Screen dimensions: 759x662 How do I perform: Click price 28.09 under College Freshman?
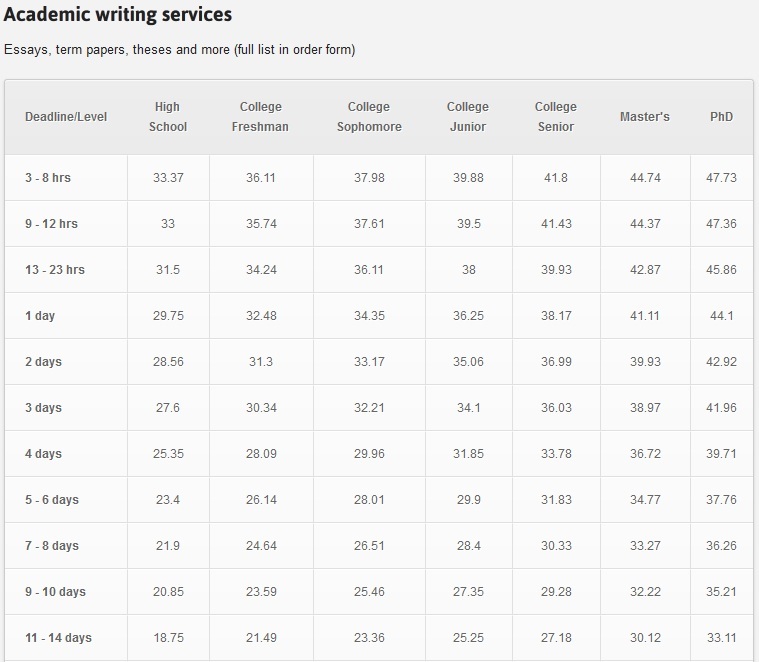[x=261, y=453]
